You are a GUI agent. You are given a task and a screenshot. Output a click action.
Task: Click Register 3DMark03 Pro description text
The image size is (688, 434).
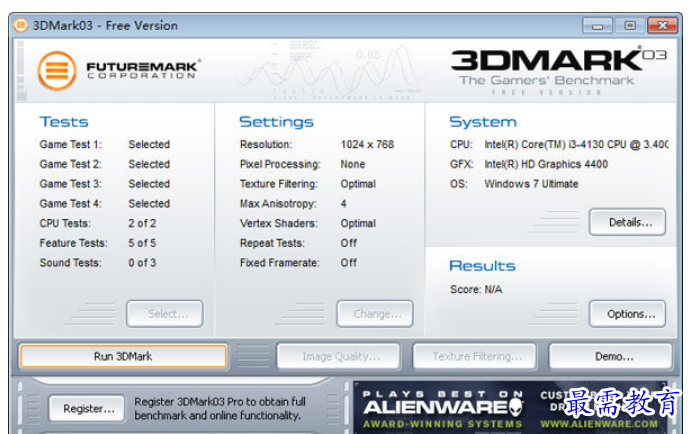[220, 408]
